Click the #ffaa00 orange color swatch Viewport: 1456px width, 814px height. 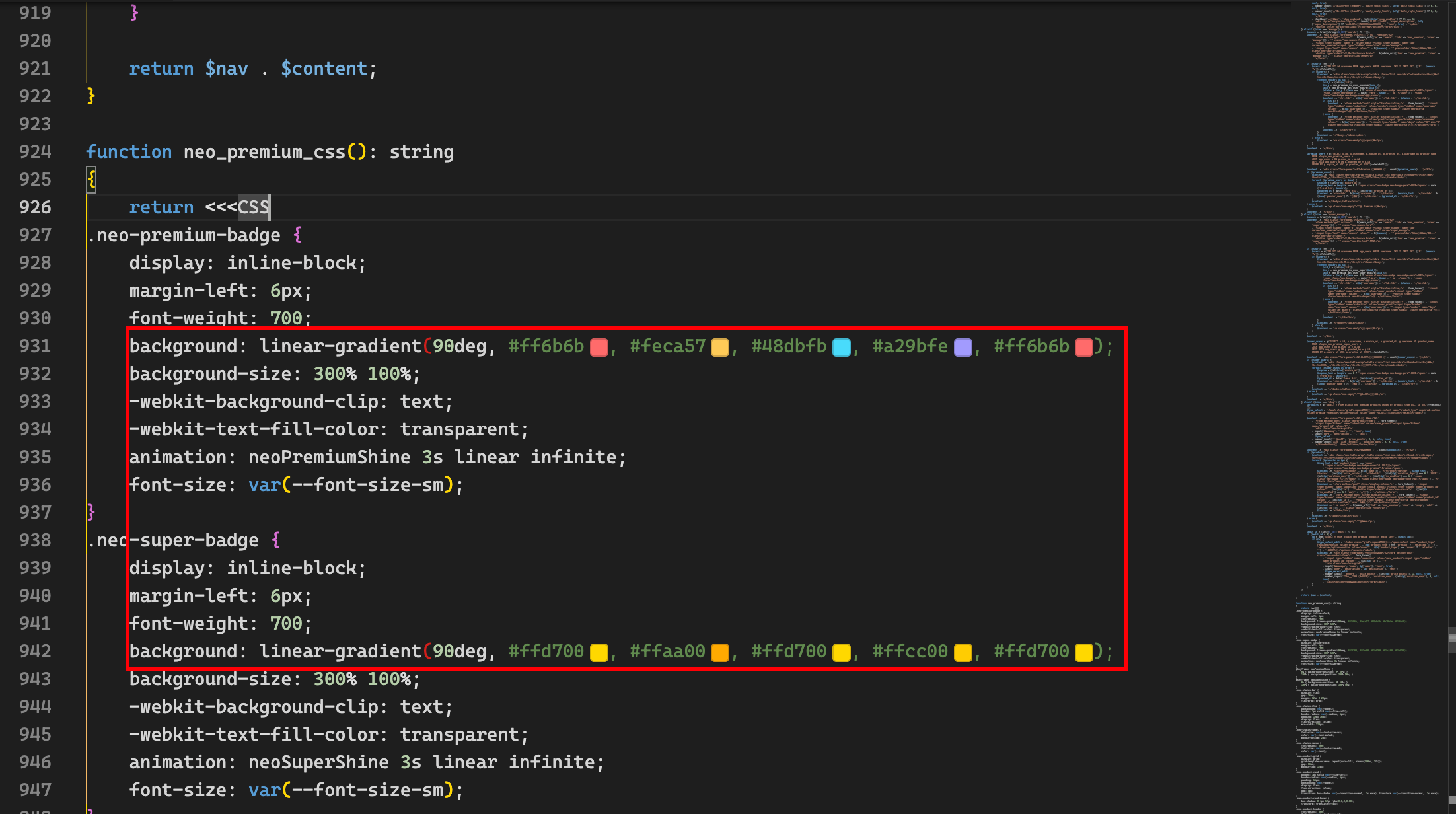720,652
